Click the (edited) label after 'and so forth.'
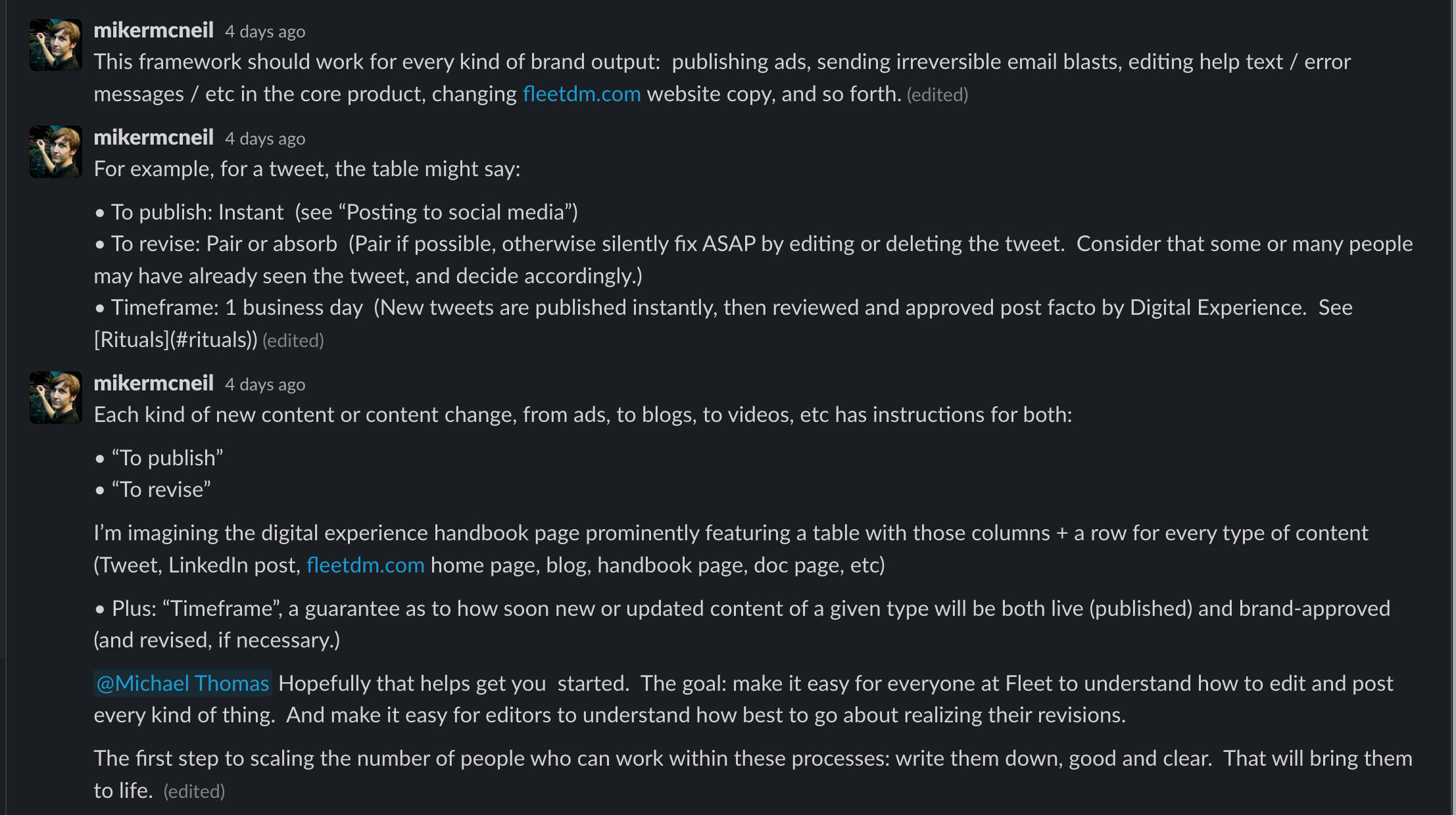Viewport: 1456px width, 815px height. coord(937,95)
